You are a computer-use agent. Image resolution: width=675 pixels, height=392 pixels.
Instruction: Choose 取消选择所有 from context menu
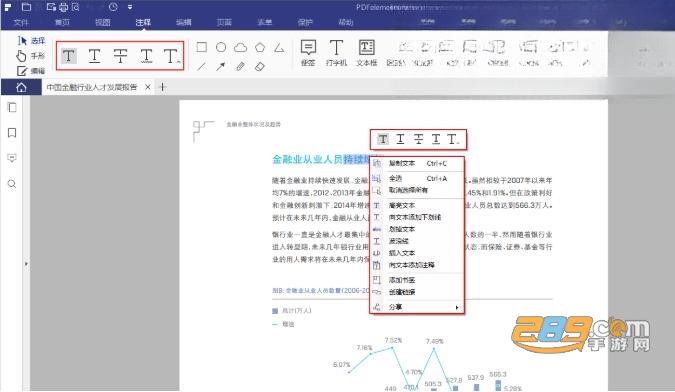418,190
